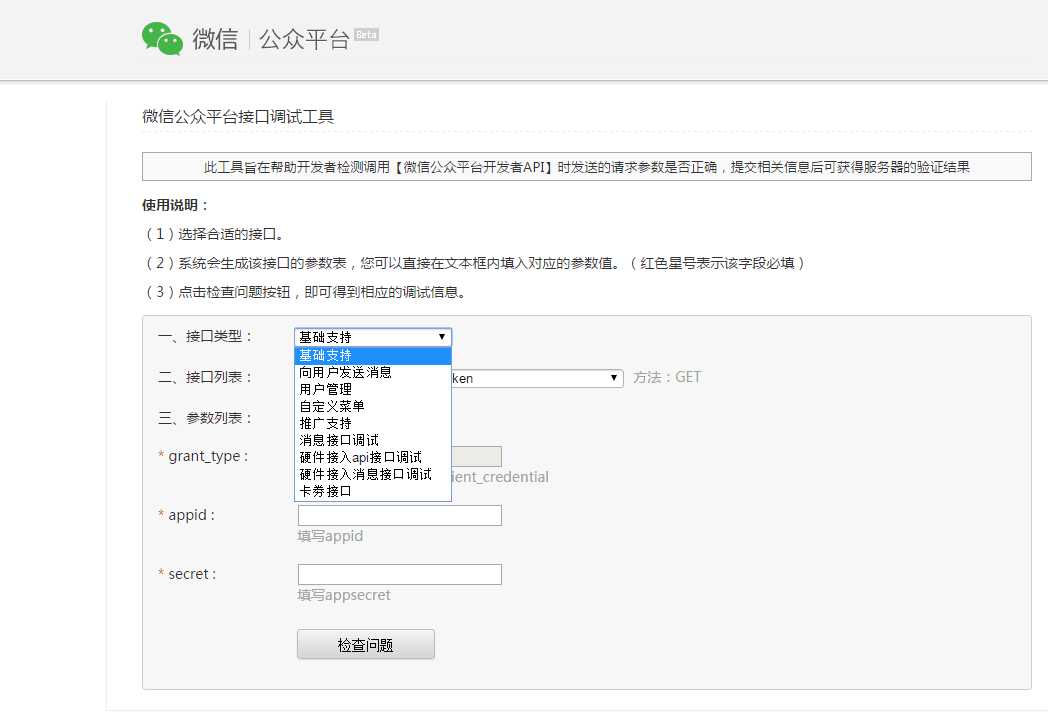The height and width of the screenshot is (712, 1048).
Task: Click the 微信 header title text
Action: point(215,39)
